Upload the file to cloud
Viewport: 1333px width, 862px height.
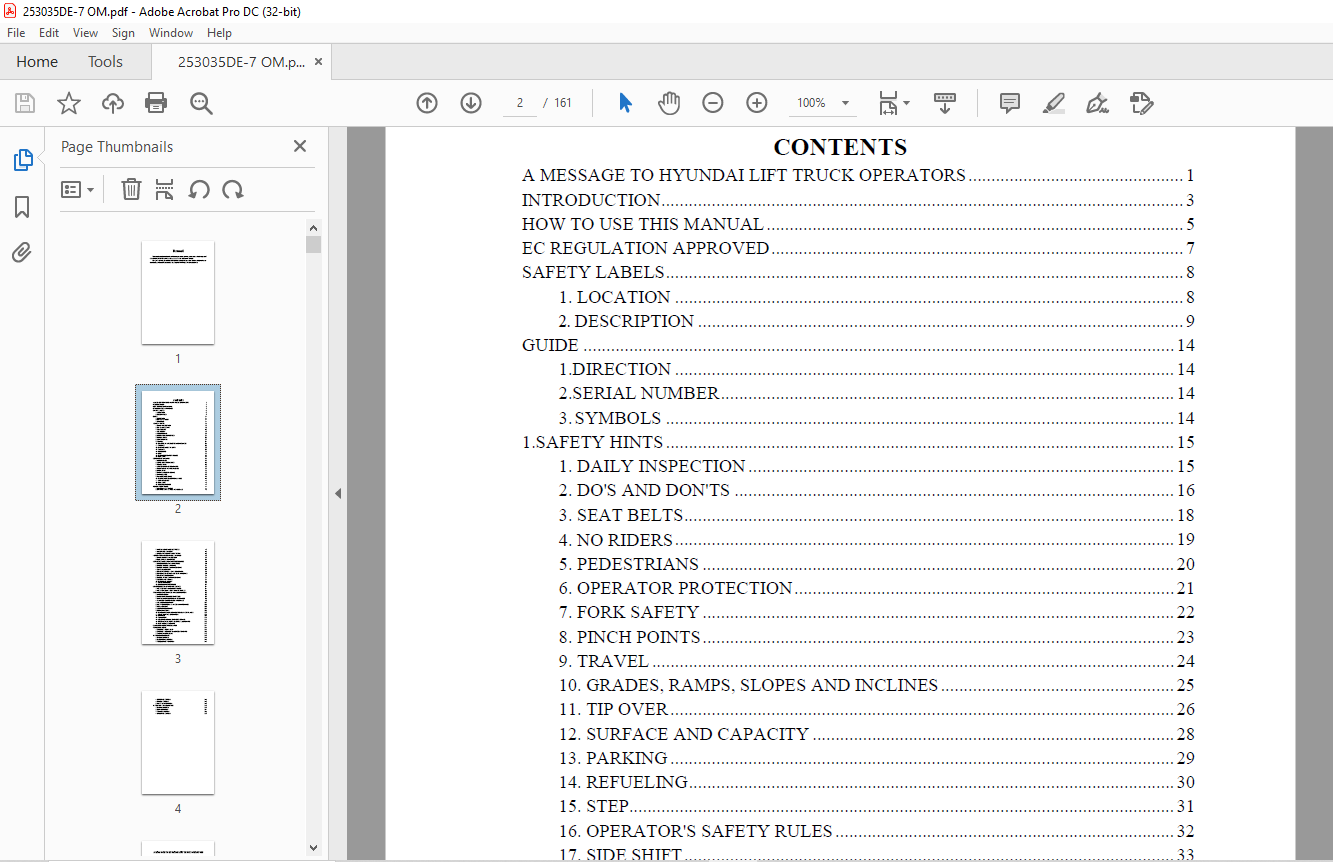[113, 103]
